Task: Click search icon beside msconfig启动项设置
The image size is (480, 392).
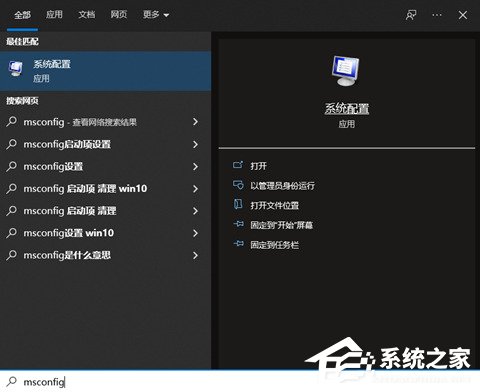Action: point(11,144)
